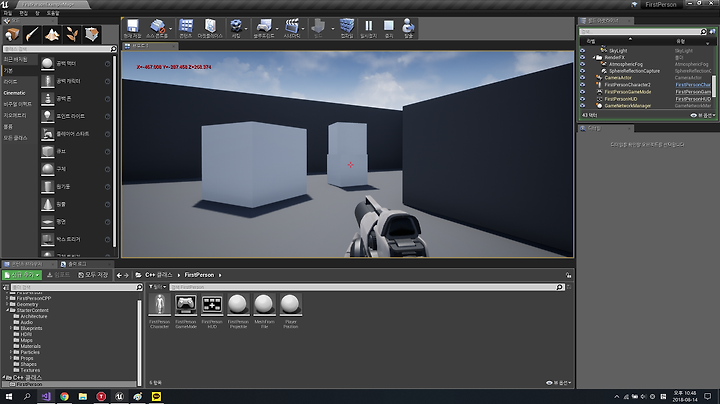
Task: Switch to the Content Browser tab
Action: [27, 264]
